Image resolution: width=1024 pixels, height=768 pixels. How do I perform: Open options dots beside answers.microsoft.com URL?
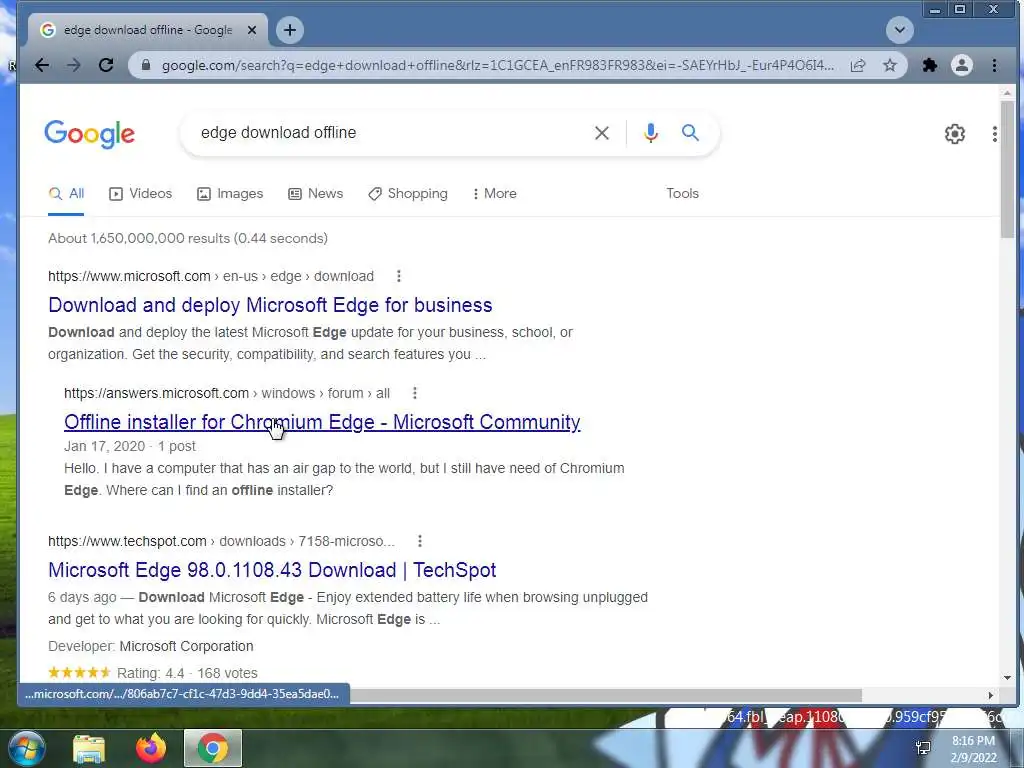414,393
